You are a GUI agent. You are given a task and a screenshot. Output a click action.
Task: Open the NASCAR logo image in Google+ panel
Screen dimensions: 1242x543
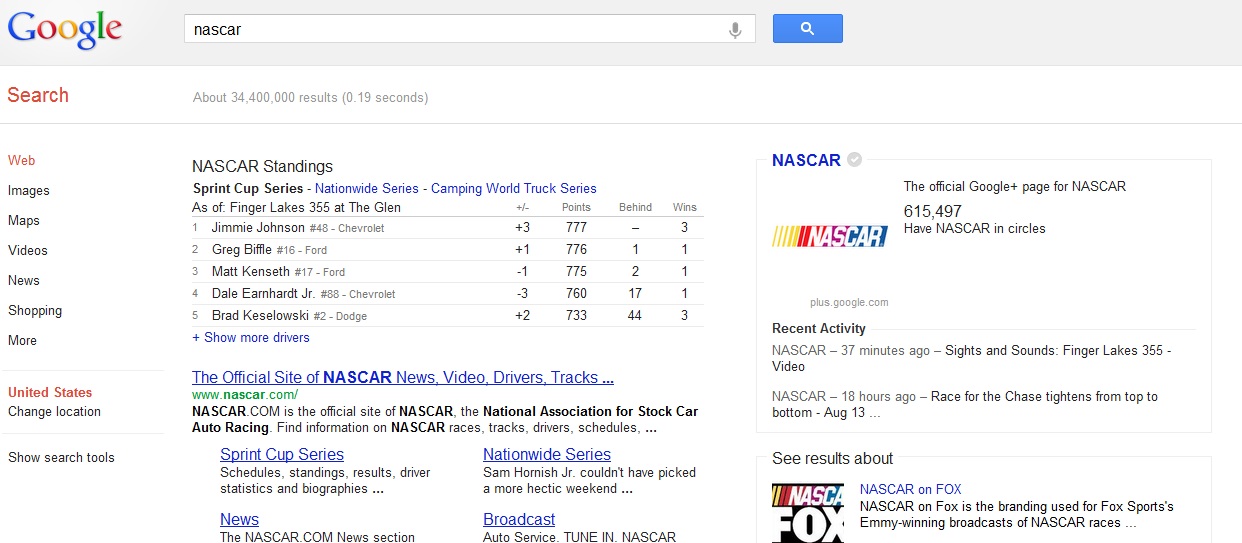coord(830,236)
